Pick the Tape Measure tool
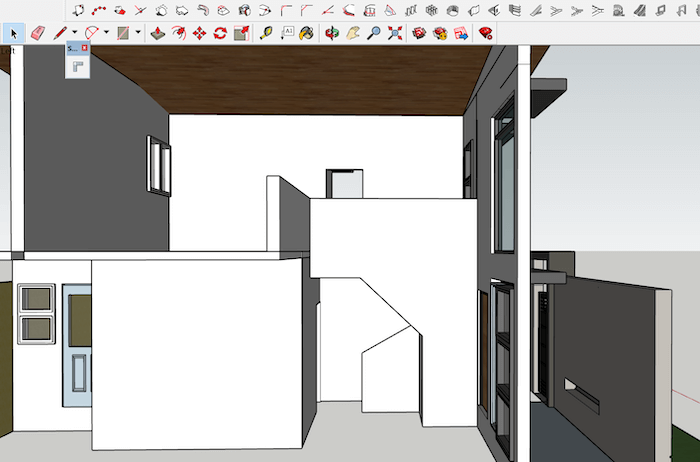The height and width of the screenshot is (462, 700). click(267, 33)
